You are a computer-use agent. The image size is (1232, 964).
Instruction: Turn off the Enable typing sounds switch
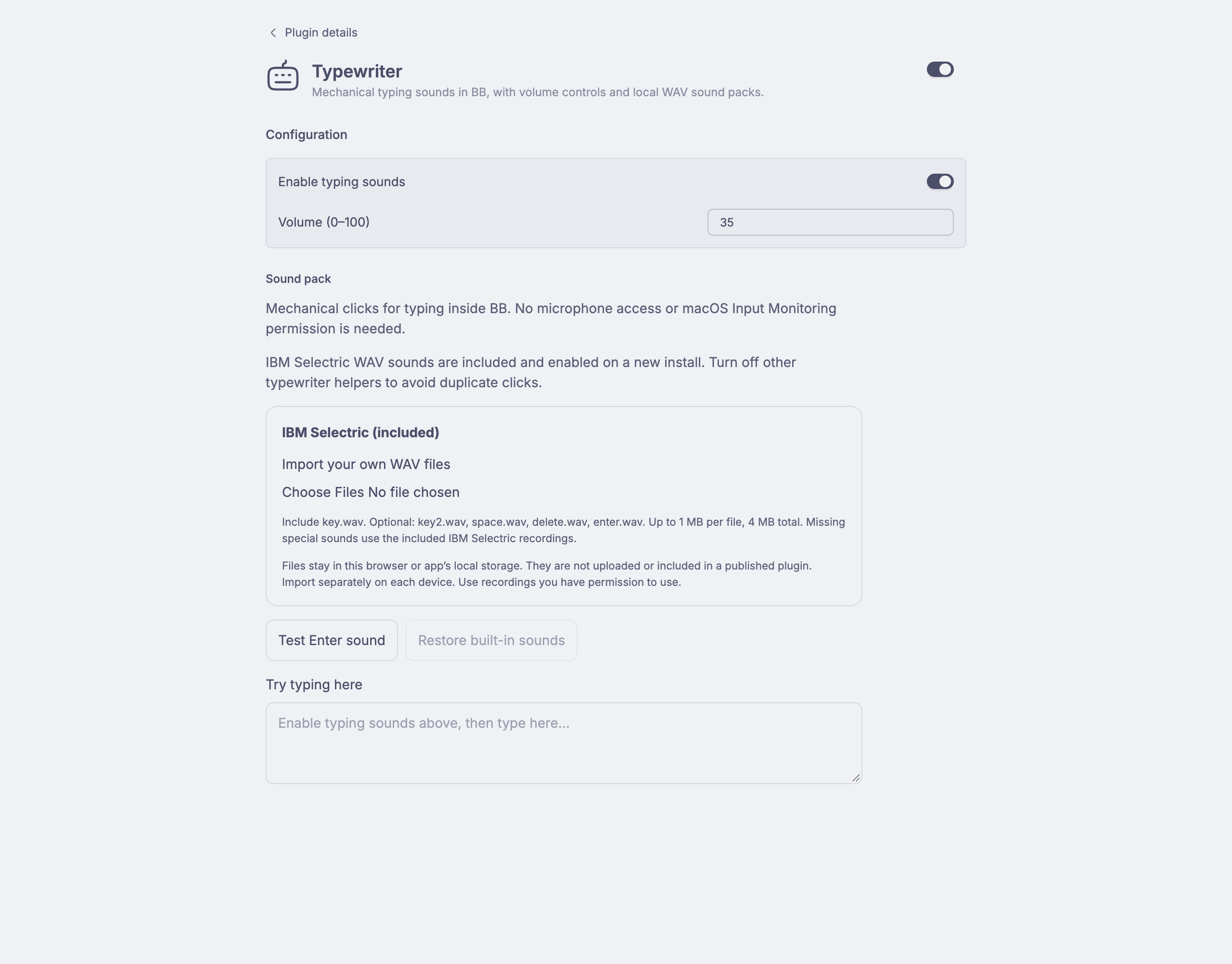point(940,181)
